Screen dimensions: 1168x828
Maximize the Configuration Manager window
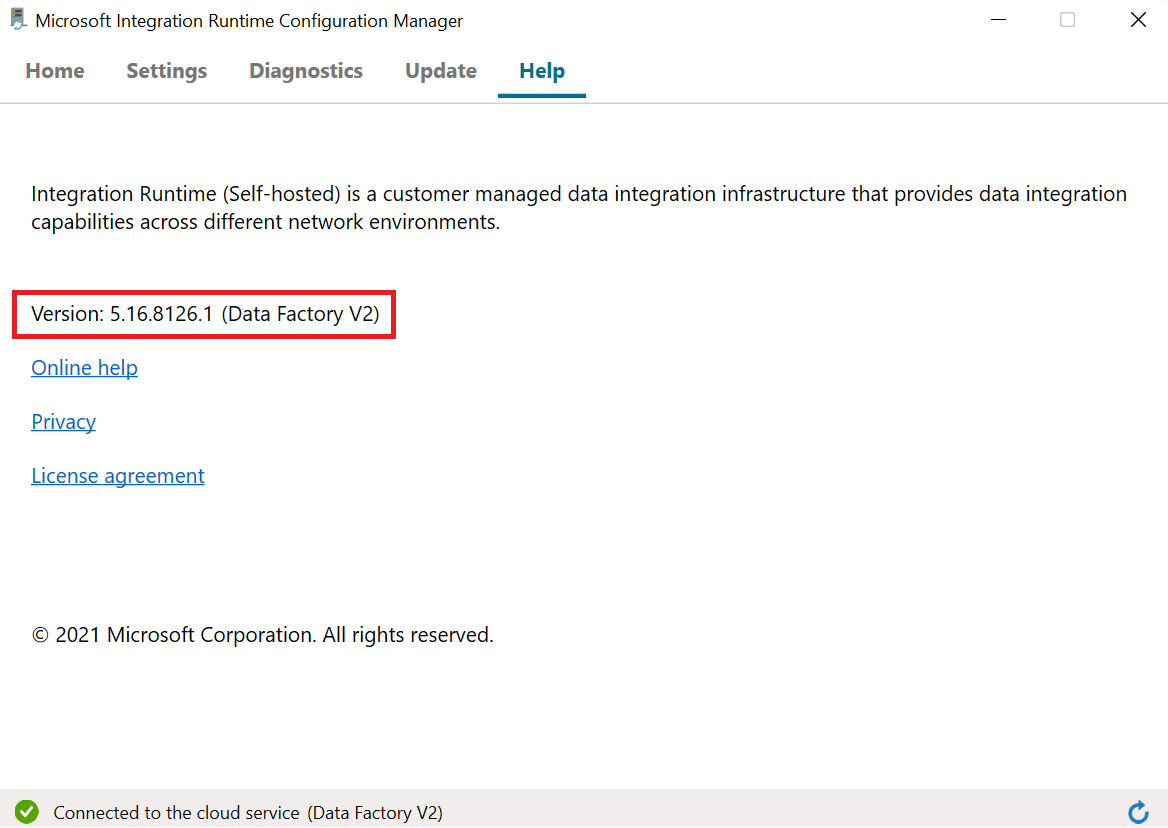point(1068,19)
